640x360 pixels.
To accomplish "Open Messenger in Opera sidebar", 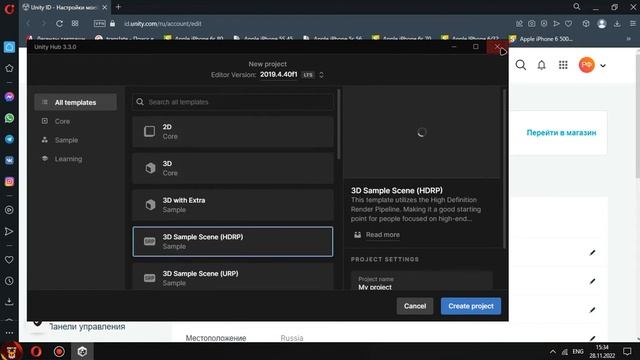I will [9, 97].
